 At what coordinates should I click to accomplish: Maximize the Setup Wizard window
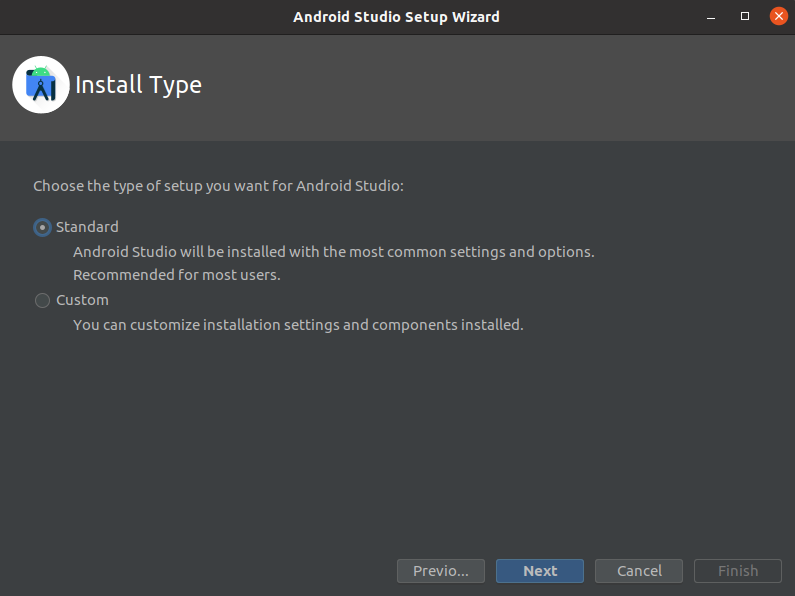pos(745,17)
